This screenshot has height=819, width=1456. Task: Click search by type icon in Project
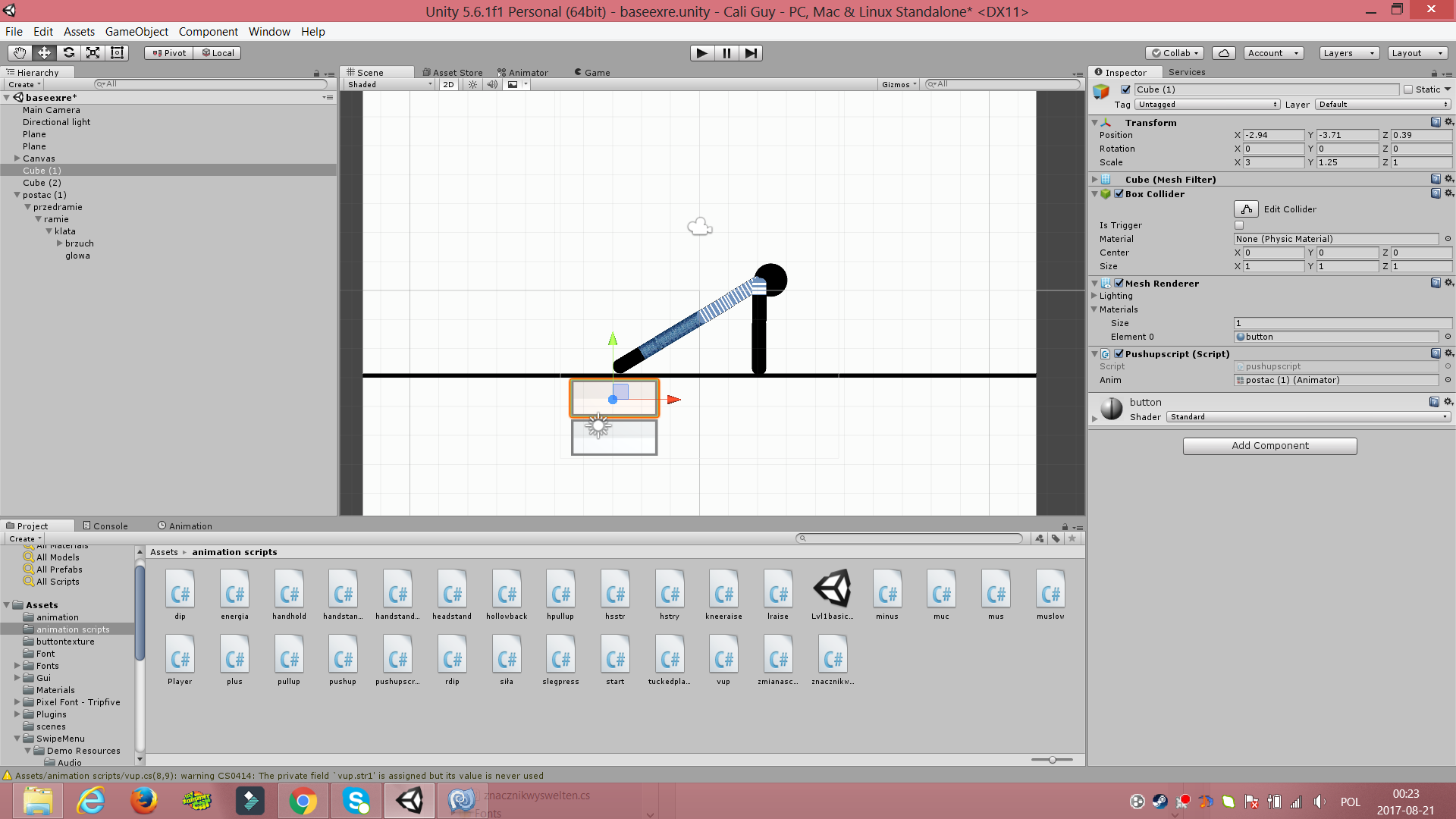[1039, 538]
